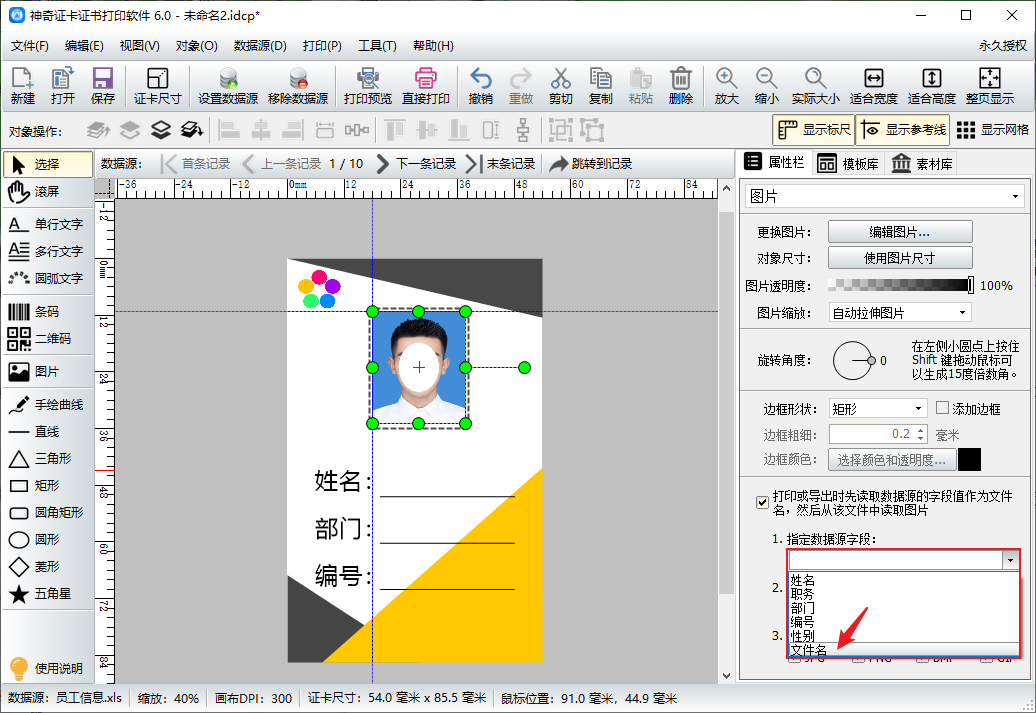
Task: Open the 边框形状 矩形 dropdown
Action: (x=878, y=409)
